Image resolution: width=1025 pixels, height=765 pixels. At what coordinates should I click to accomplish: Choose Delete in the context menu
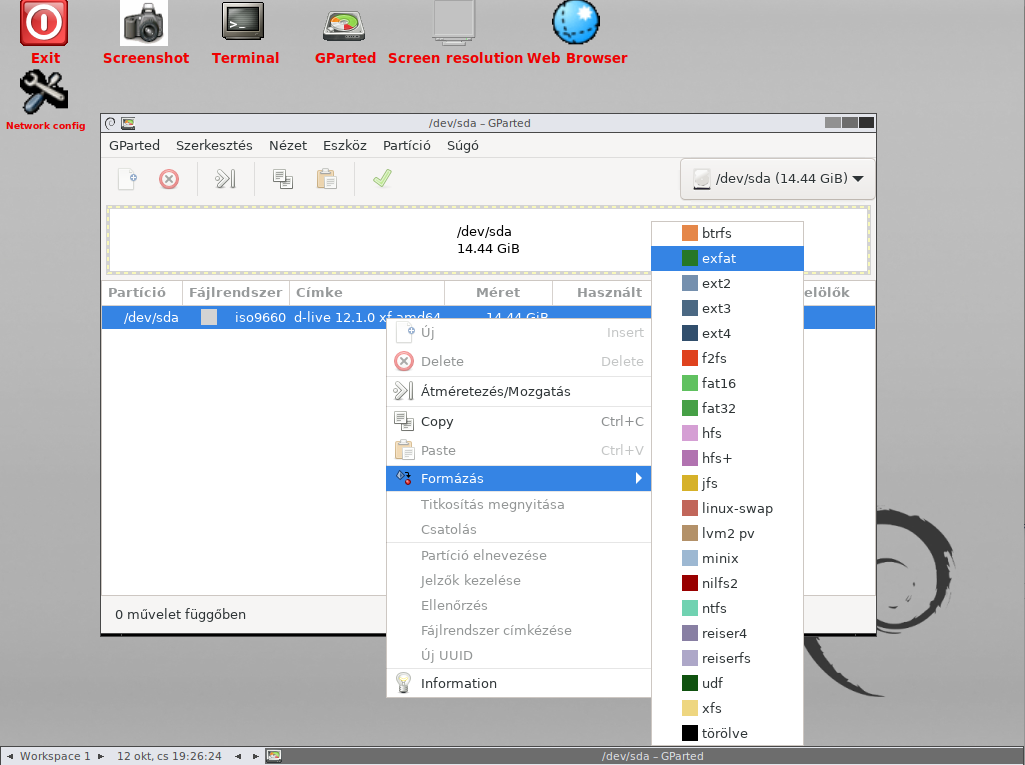518,361
